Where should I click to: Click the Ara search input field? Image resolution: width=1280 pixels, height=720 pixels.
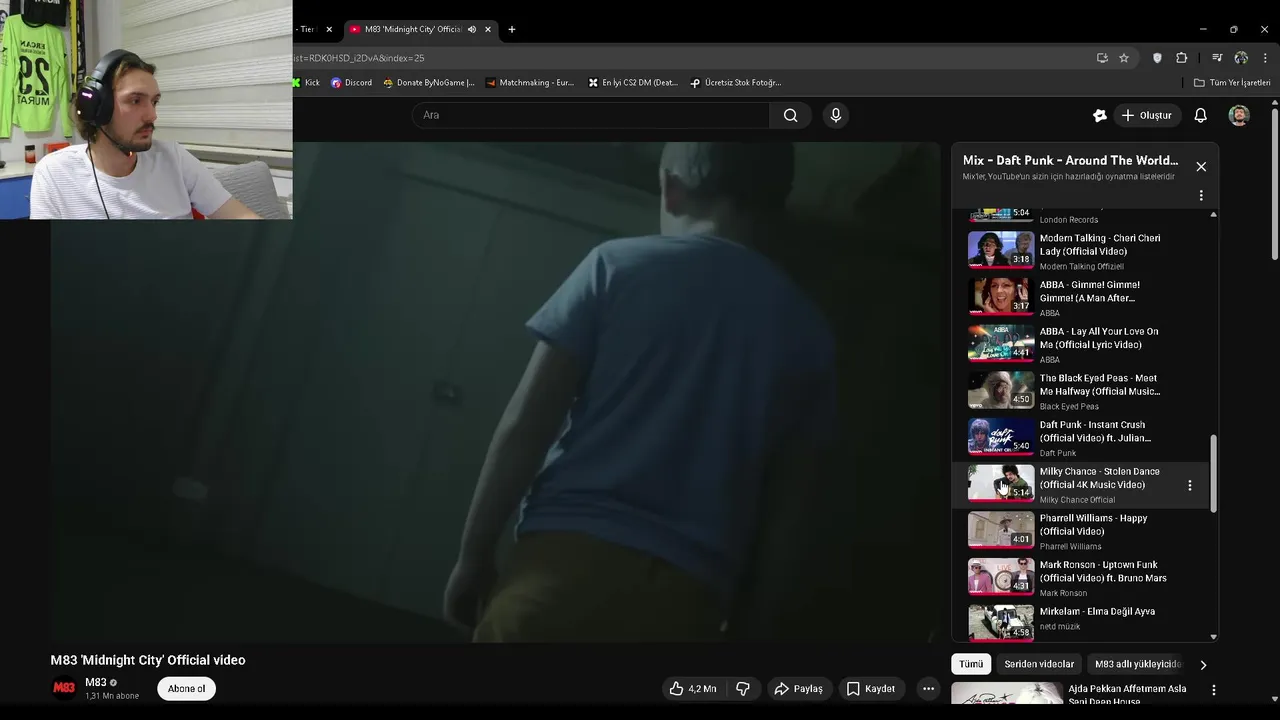[590, 115]
